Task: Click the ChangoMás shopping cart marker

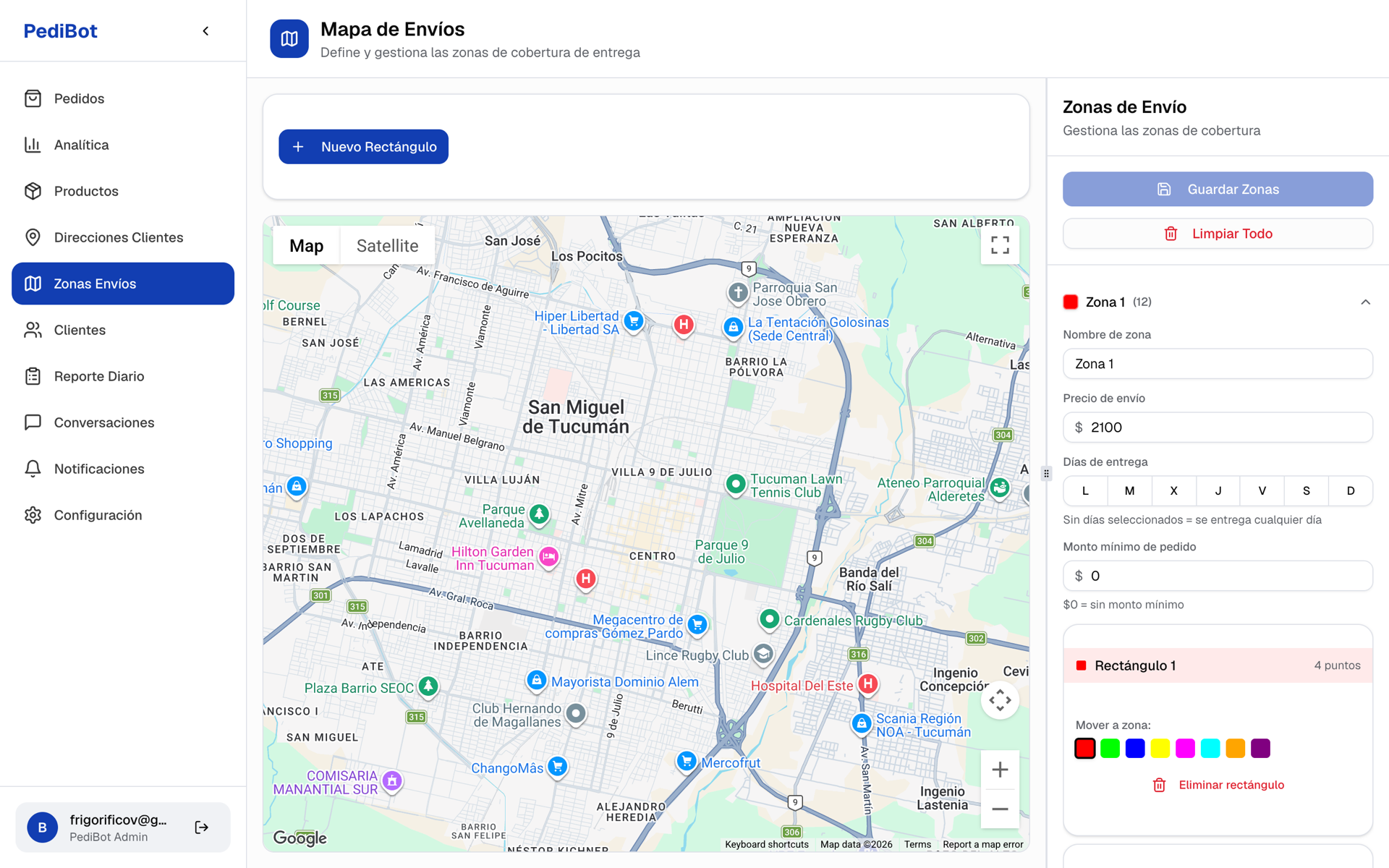Action: click(558, 767)
